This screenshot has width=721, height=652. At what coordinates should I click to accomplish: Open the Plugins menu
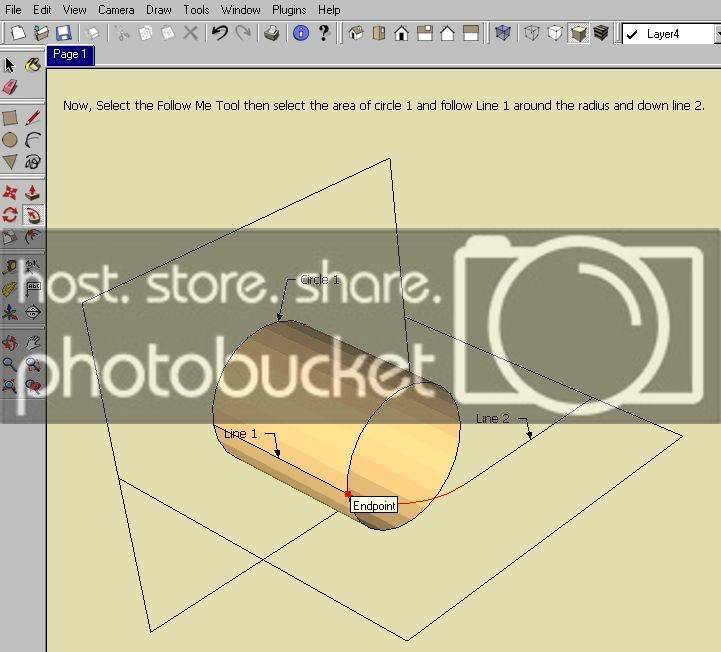click(289, 10)
